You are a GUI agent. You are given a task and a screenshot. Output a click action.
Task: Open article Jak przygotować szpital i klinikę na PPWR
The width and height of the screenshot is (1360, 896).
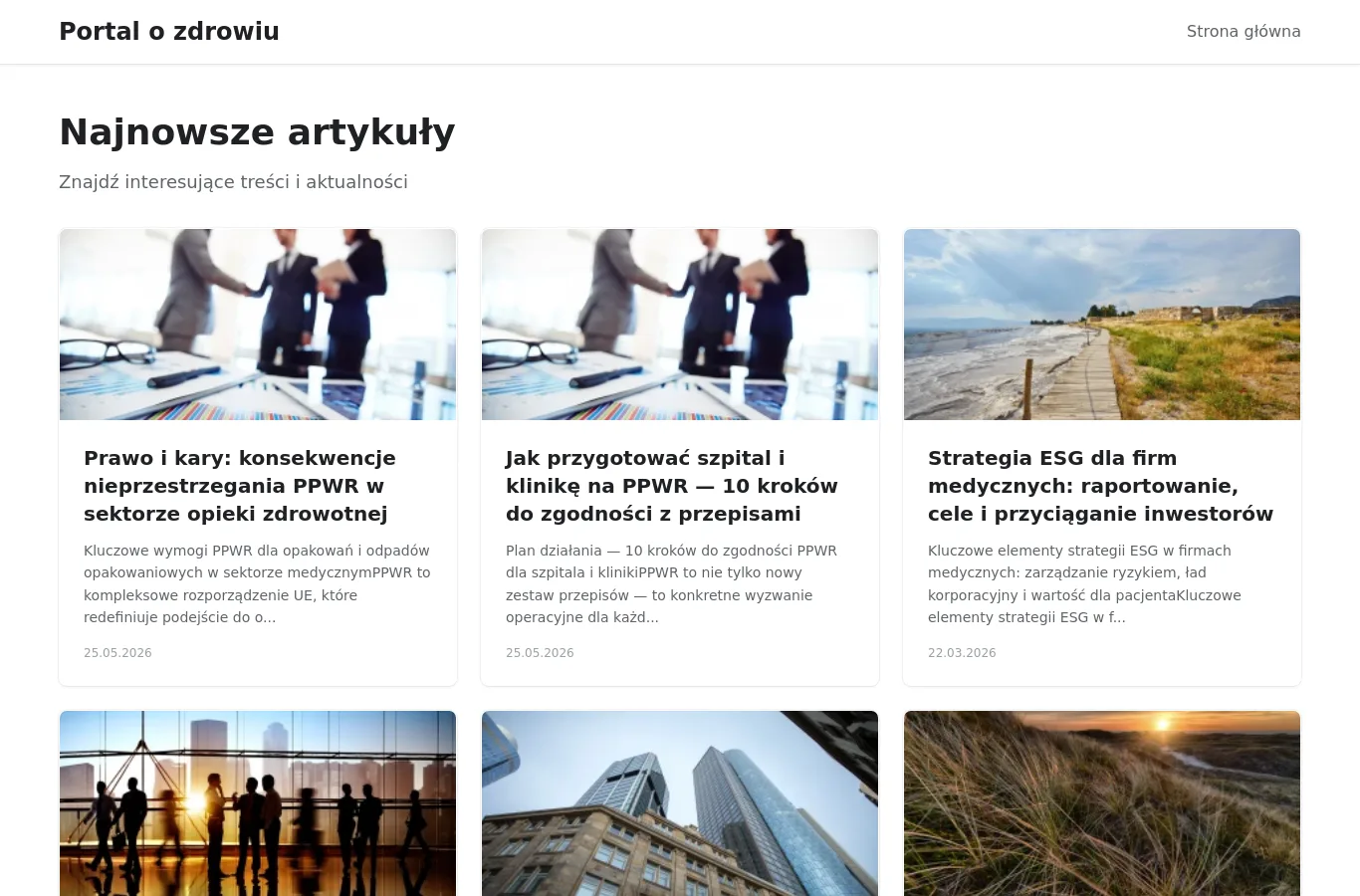click(x=672, y=486)
